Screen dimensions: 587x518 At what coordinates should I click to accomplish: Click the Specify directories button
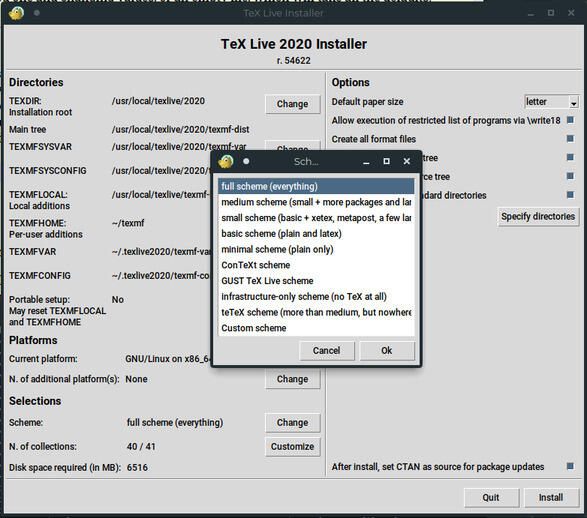point(538,216)
